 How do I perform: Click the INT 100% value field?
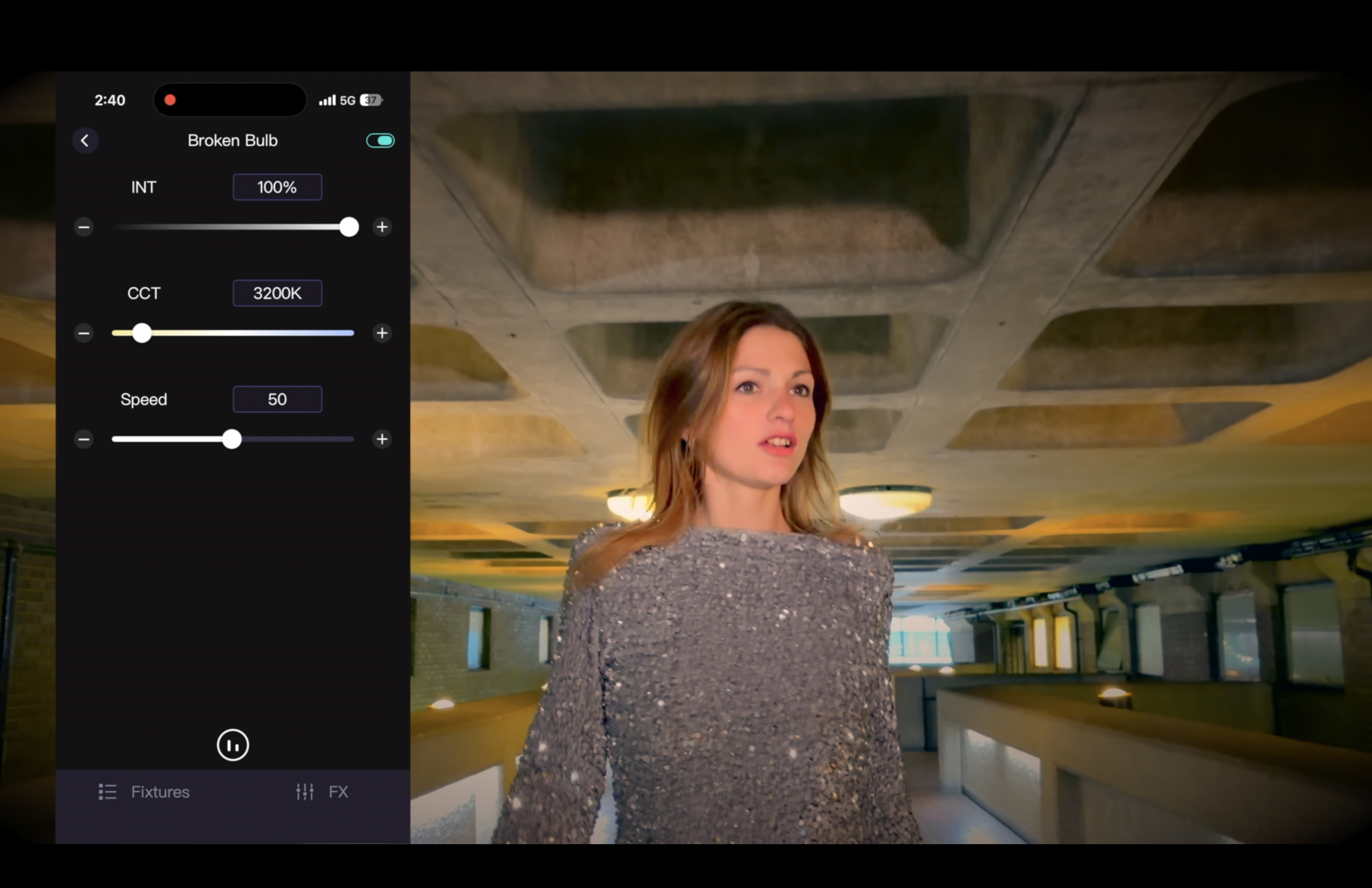[277, 187]
